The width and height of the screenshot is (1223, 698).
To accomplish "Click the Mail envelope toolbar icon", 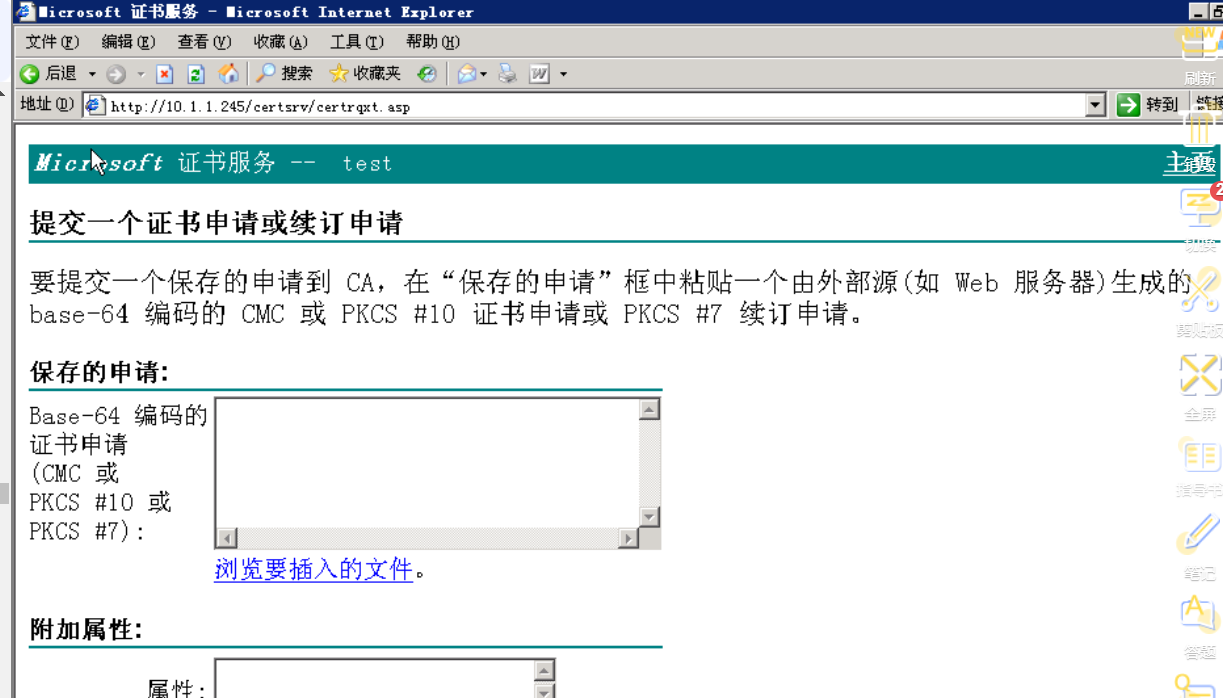I will pyautogui.click(x=466, y=74).
